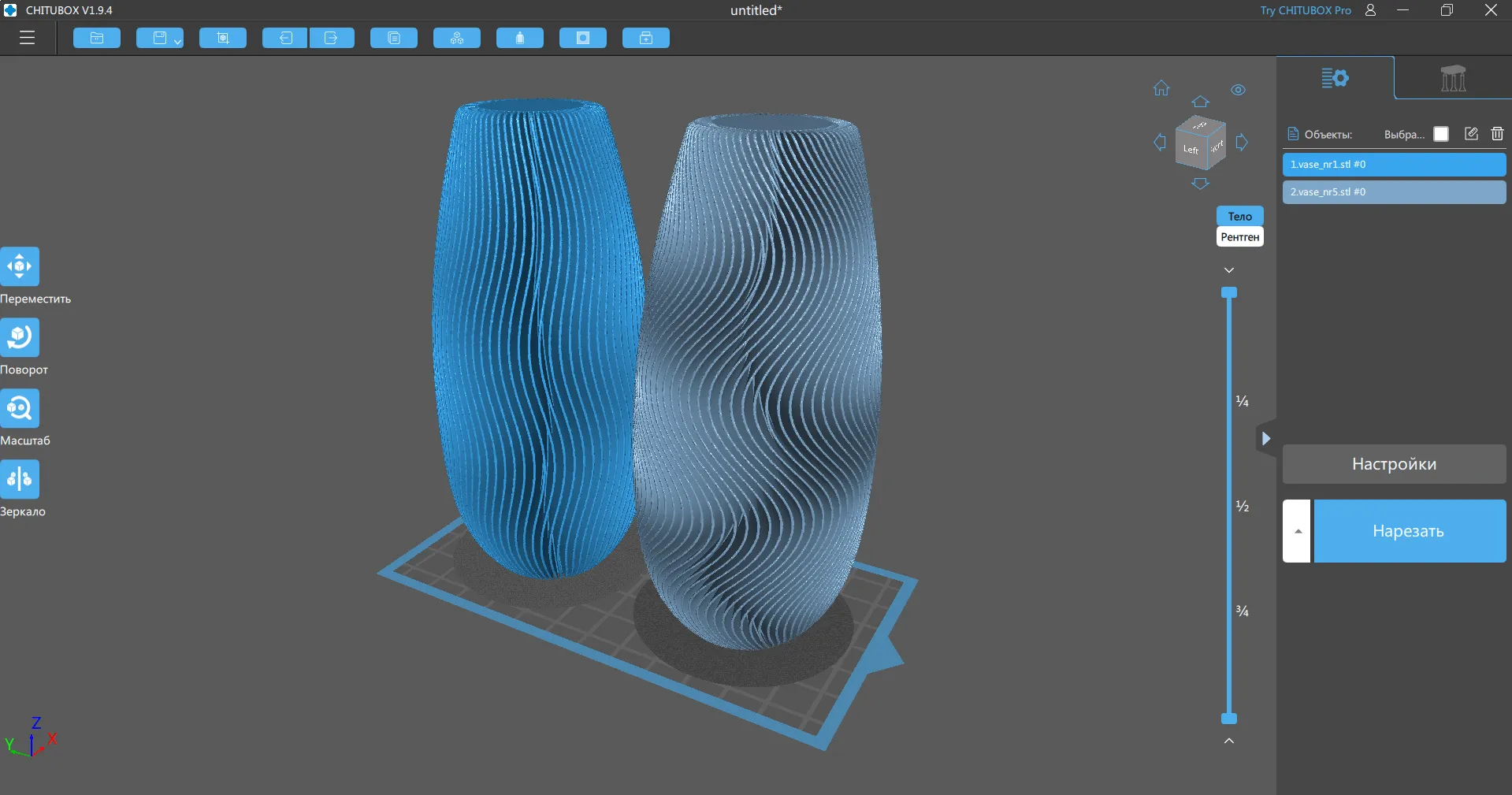Click the Переместить (Move) tool icon
This screenshot has width=1512, height=795.
[x=20, y=266]
